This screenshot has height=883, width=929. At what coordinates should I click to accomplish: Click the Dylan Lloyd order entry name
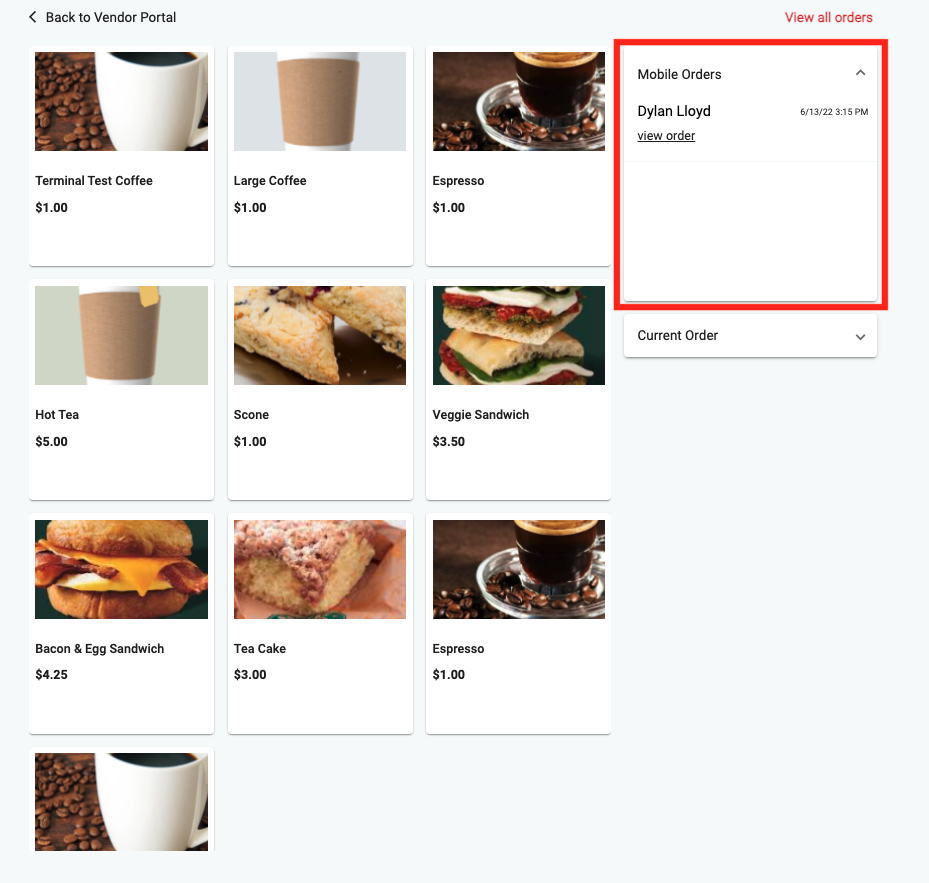pos(674,111)
